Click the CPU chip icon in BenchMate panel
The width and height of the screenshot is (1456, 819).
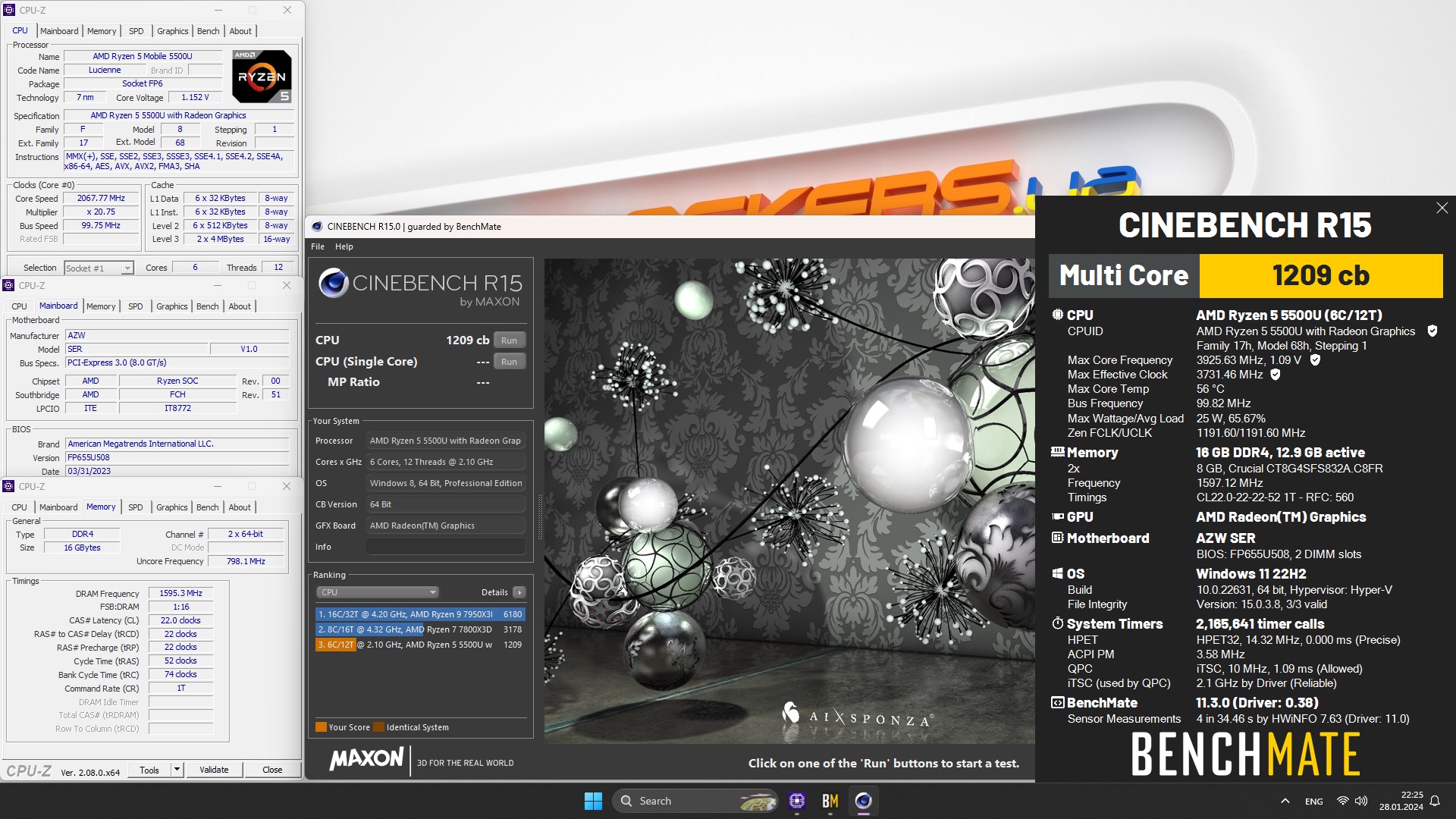(x=1057, y=315)
